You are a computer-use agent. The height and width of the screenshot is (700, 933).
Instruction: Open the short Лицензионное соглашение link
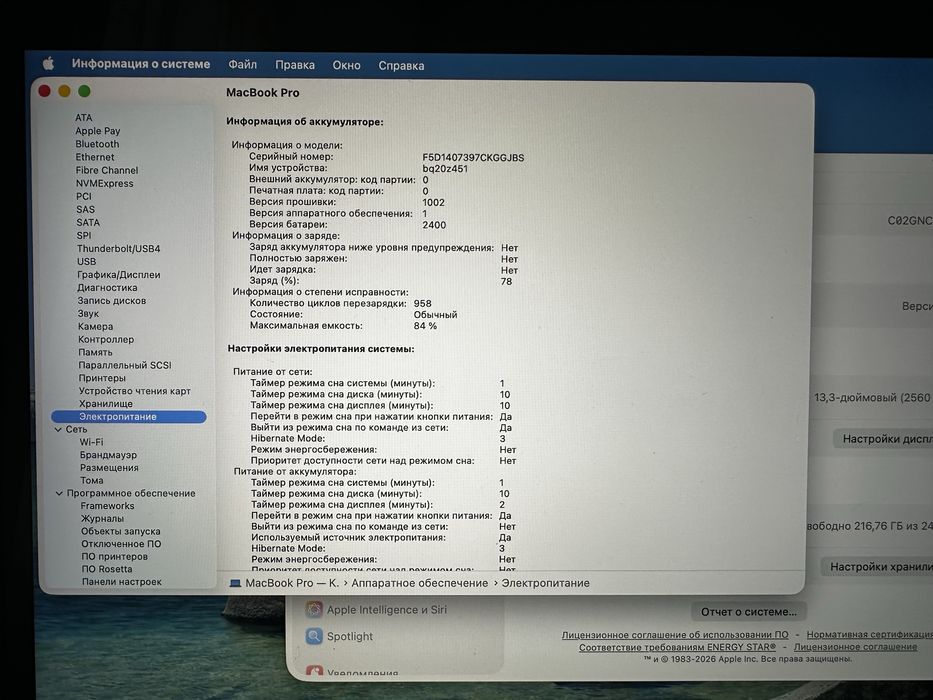[856, 646]
